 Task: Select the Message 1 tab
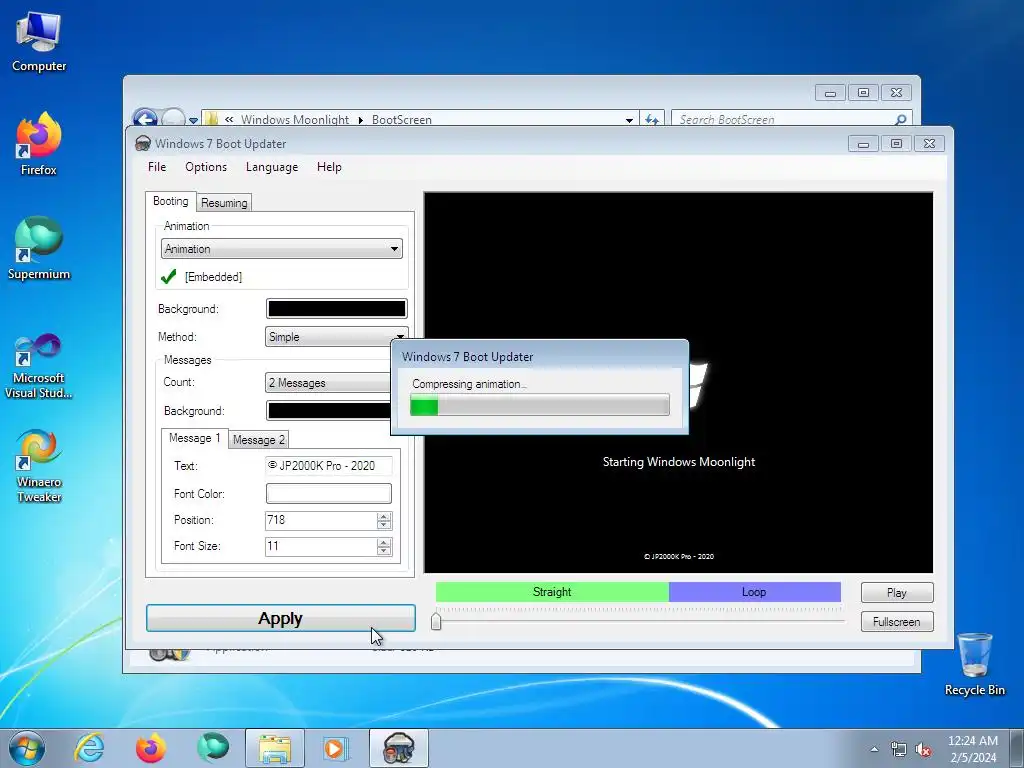195,438
